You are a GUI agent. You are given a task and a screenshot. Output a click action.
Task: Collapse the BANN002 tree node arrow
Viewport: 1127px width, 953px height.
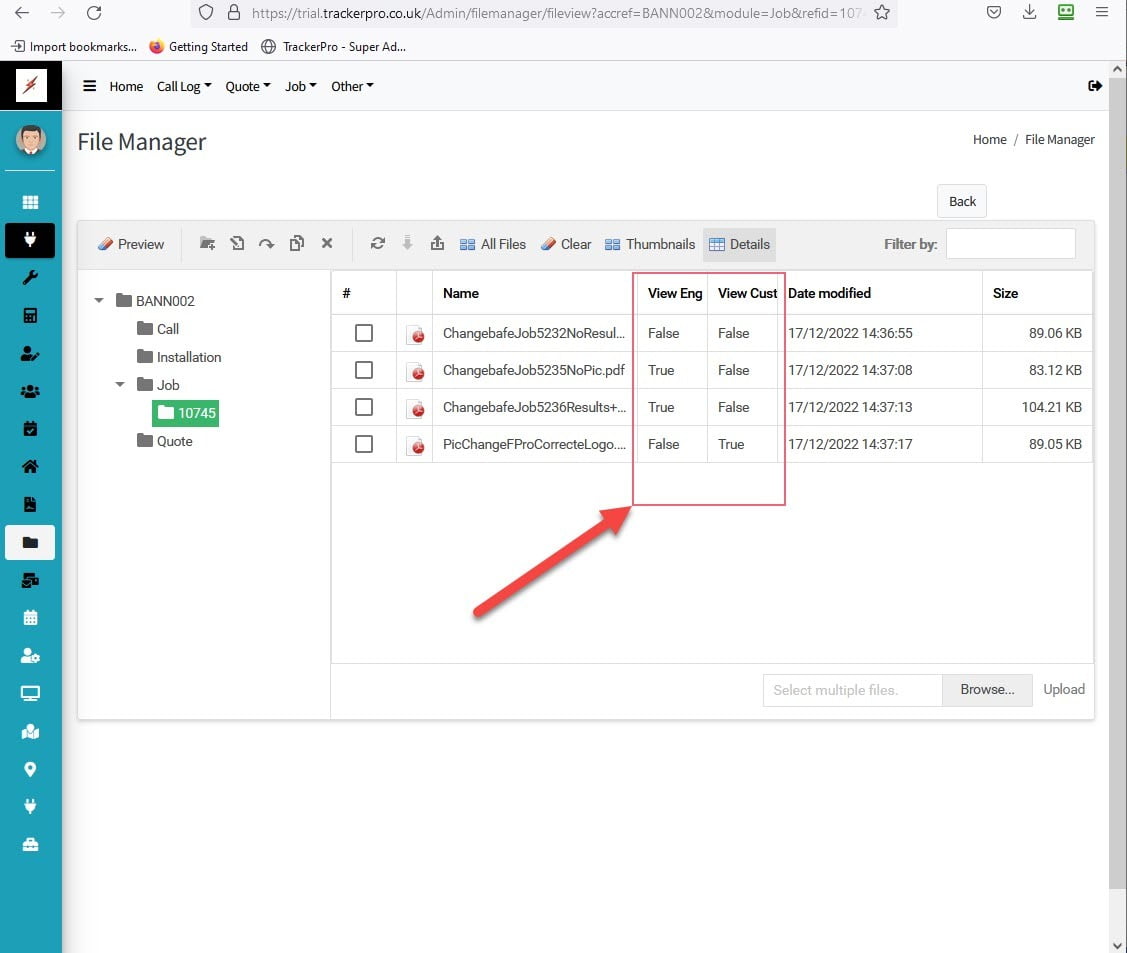[99, 301]
